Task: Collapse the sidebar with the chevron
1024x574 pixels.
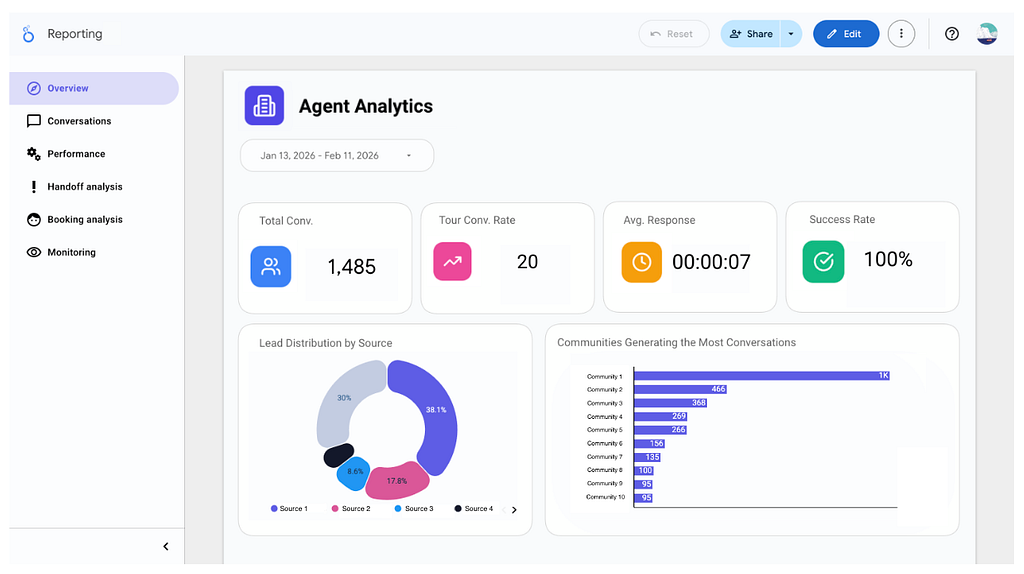Action: click(166, 547)
